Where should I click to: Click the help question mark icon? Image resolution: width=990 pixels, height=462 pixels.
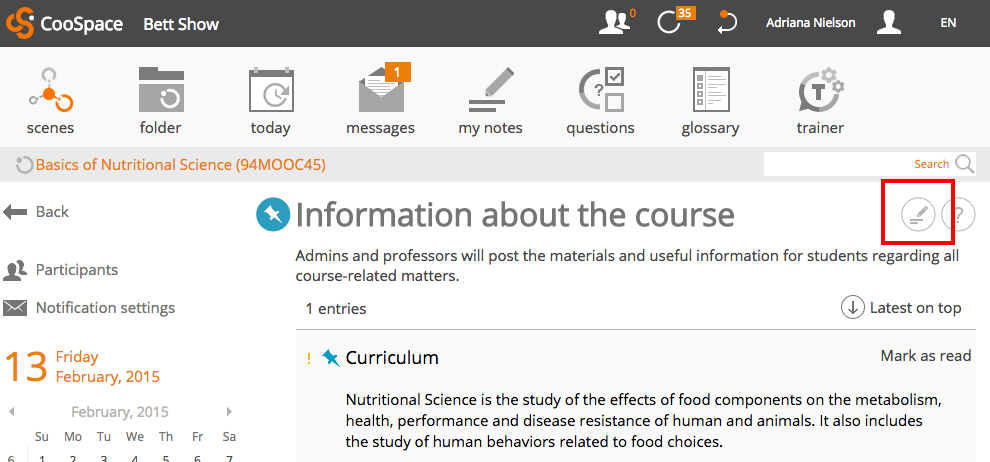click(x=958, y=215)
